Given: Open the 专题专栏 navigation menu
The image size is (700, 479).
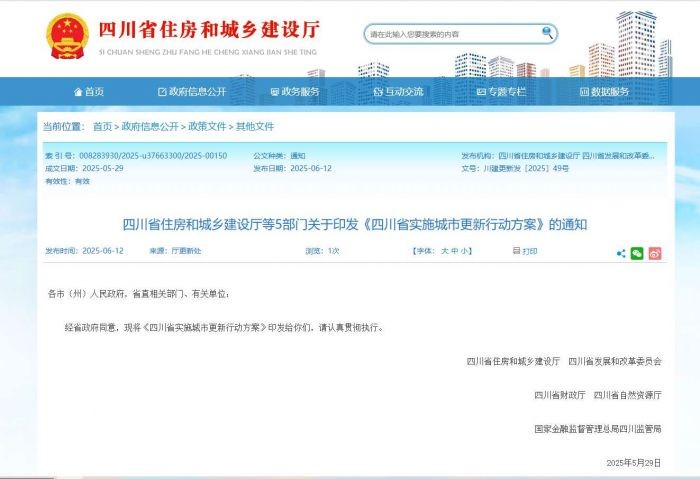Looking at the screenshot, I should pos(501,92).
